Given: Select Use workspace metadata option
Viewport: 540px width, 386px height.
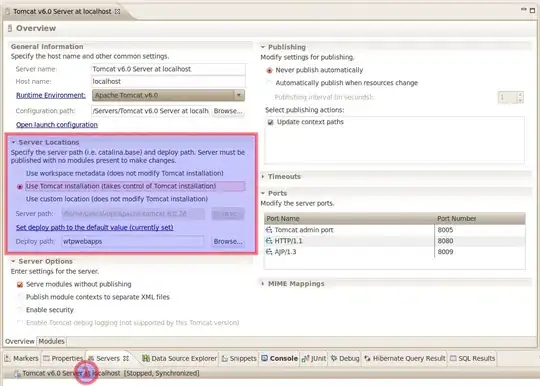Looking at the screenshot, I should click(20, 173).
